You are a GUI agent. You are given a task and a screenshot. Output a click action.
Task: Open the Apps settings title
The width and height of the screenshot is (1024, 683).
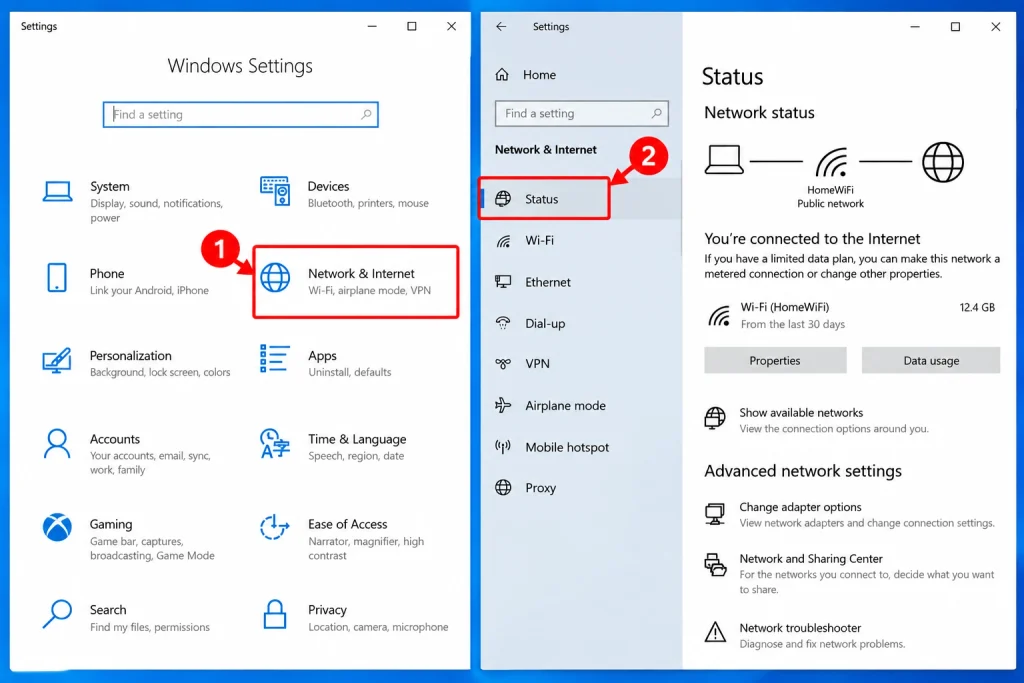click(x=323, y=356)
